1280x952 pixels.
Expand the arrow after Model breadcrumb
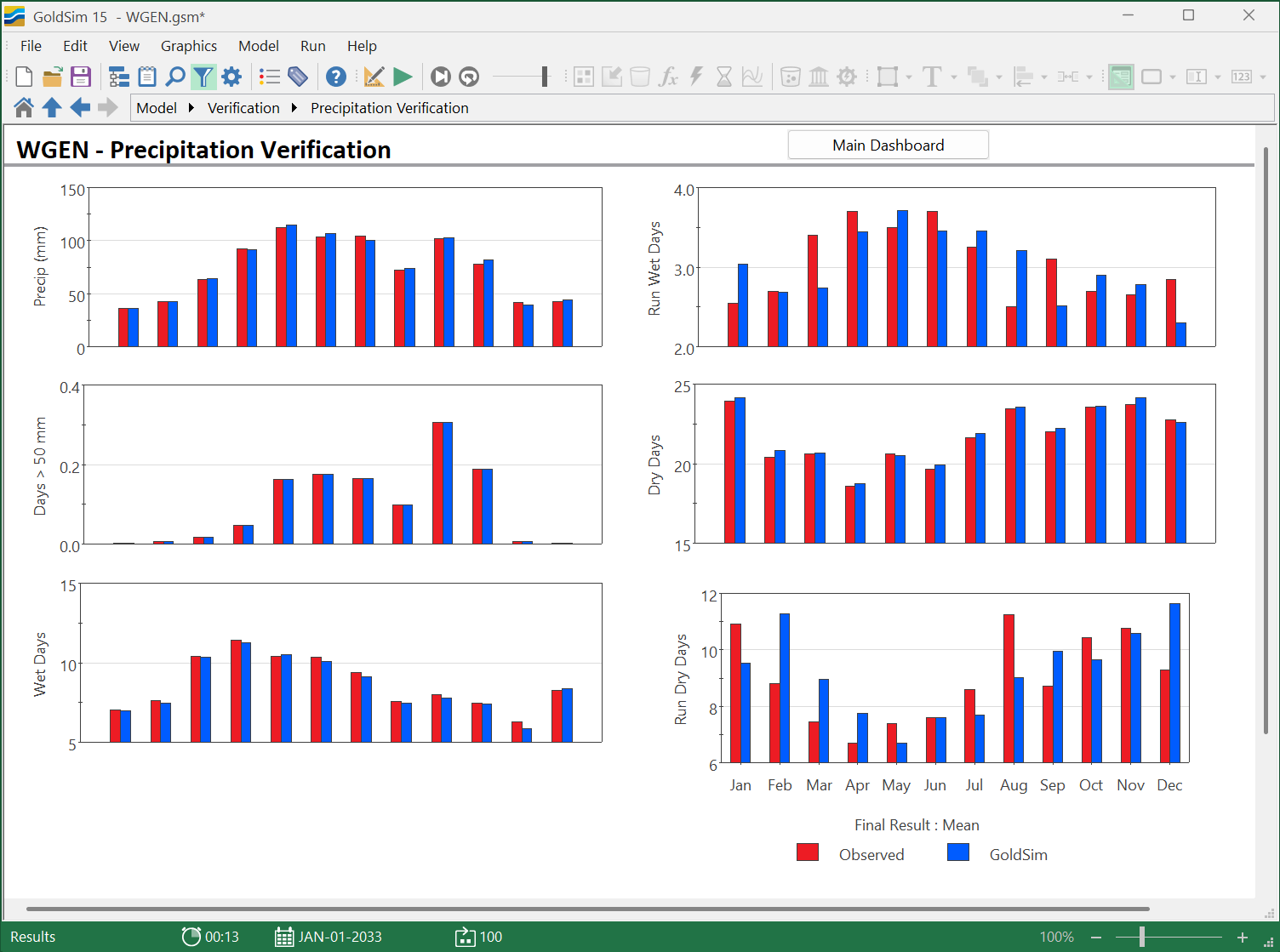191,108
